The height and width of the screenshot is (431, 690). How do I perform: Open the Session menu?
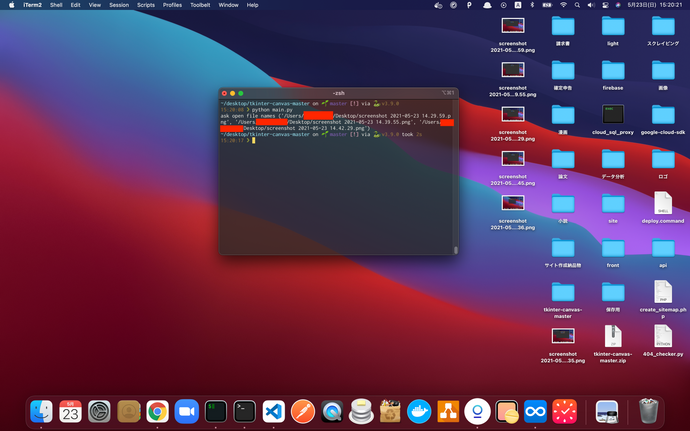pos(119,5)
